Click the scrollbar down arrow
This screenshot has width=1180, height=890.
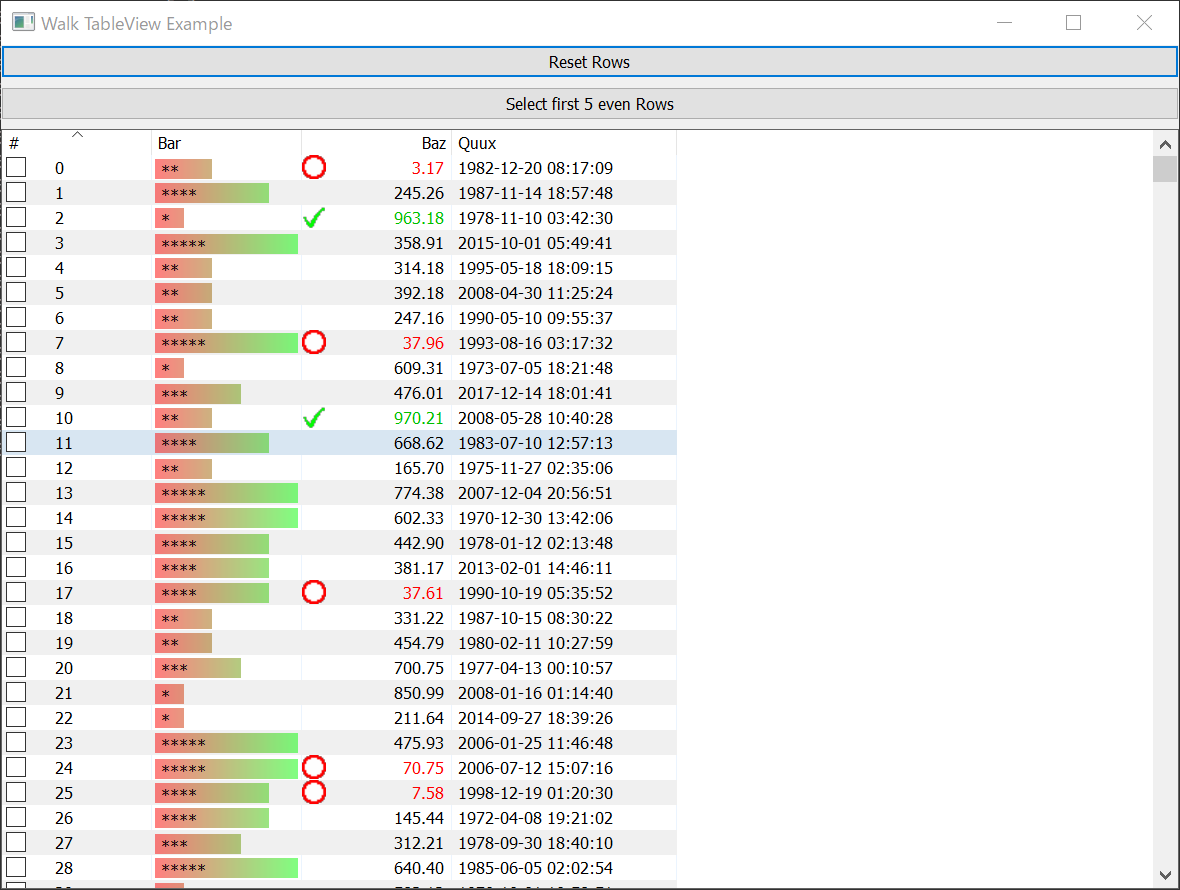pos(1165,875)
